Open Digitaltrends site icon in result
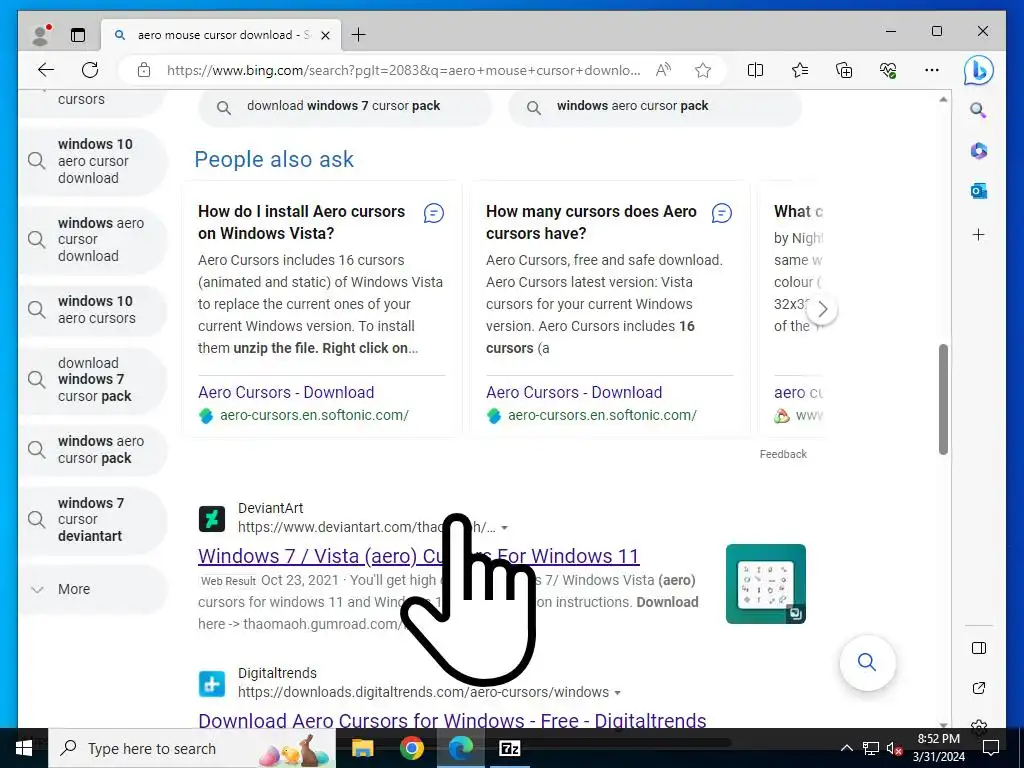The width and height of the screenshot is (1024, 768). point(212,684)
